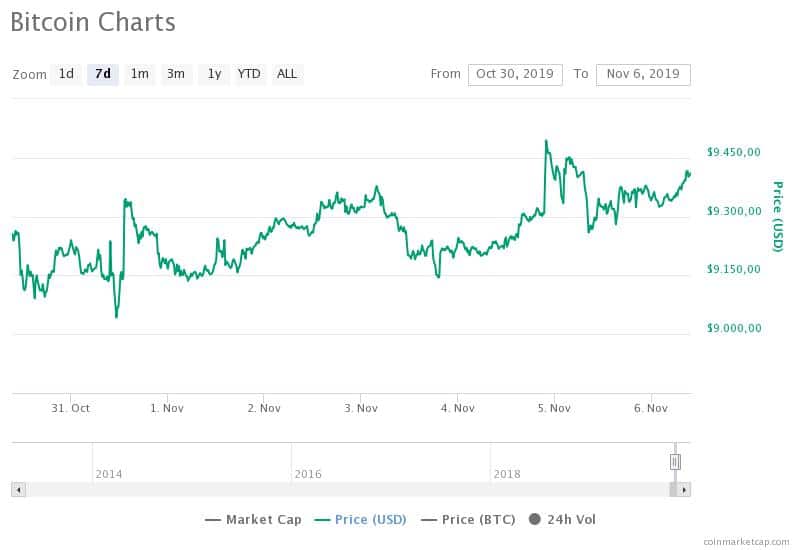
Task: Click the navigator range handle
Action: (x=675, y=462)
